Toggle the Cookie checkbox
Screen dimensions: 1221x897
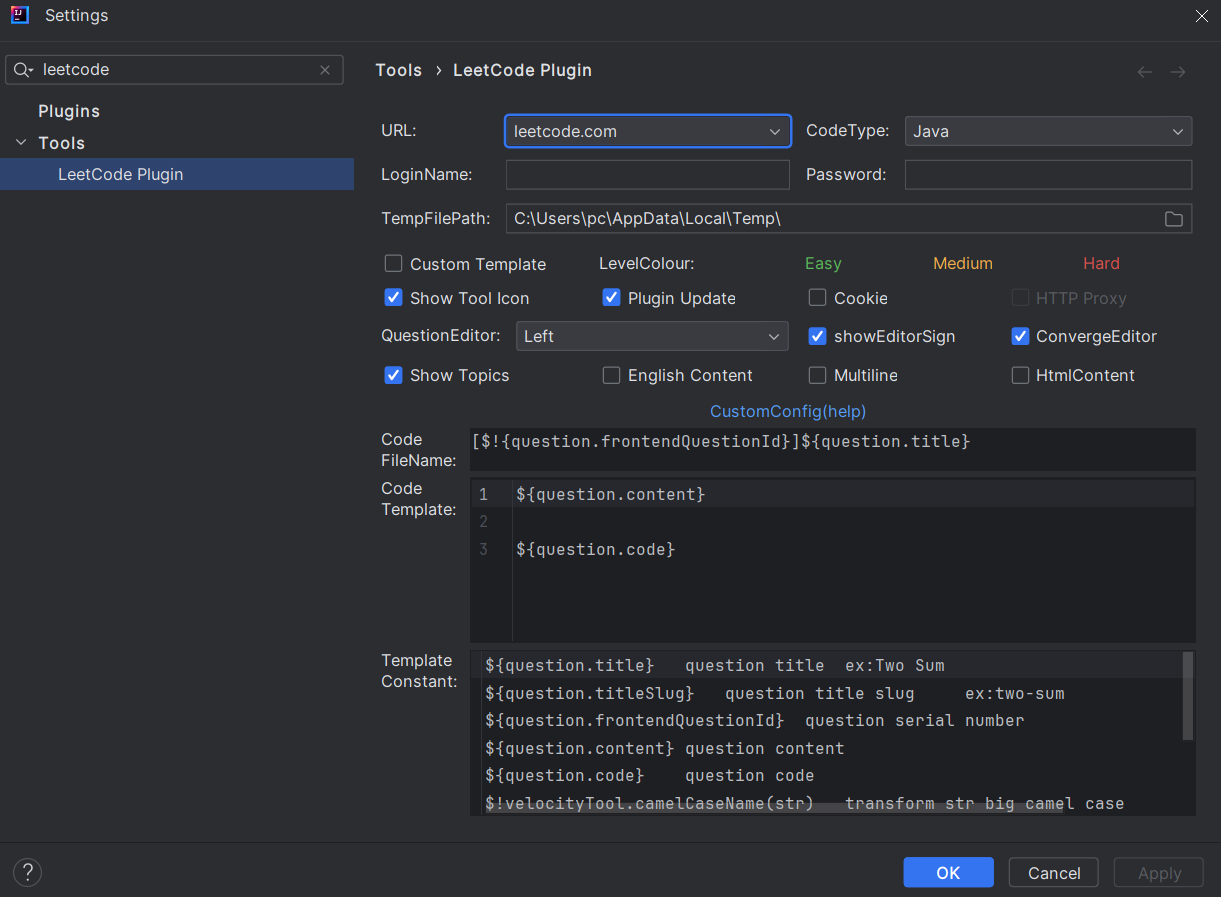coord(817,297)
